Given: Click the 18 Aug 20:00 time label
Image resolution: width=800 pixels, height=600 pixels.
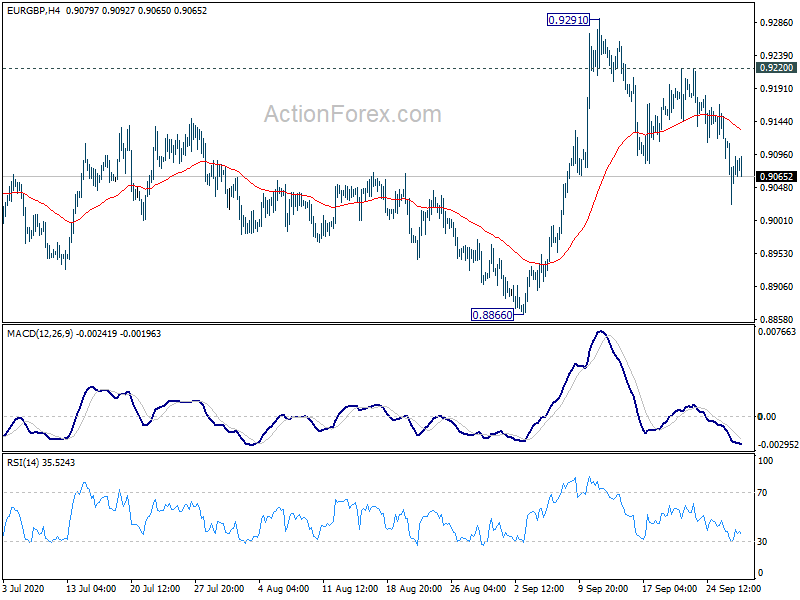Looking at the screenshot, I should 414,589.
